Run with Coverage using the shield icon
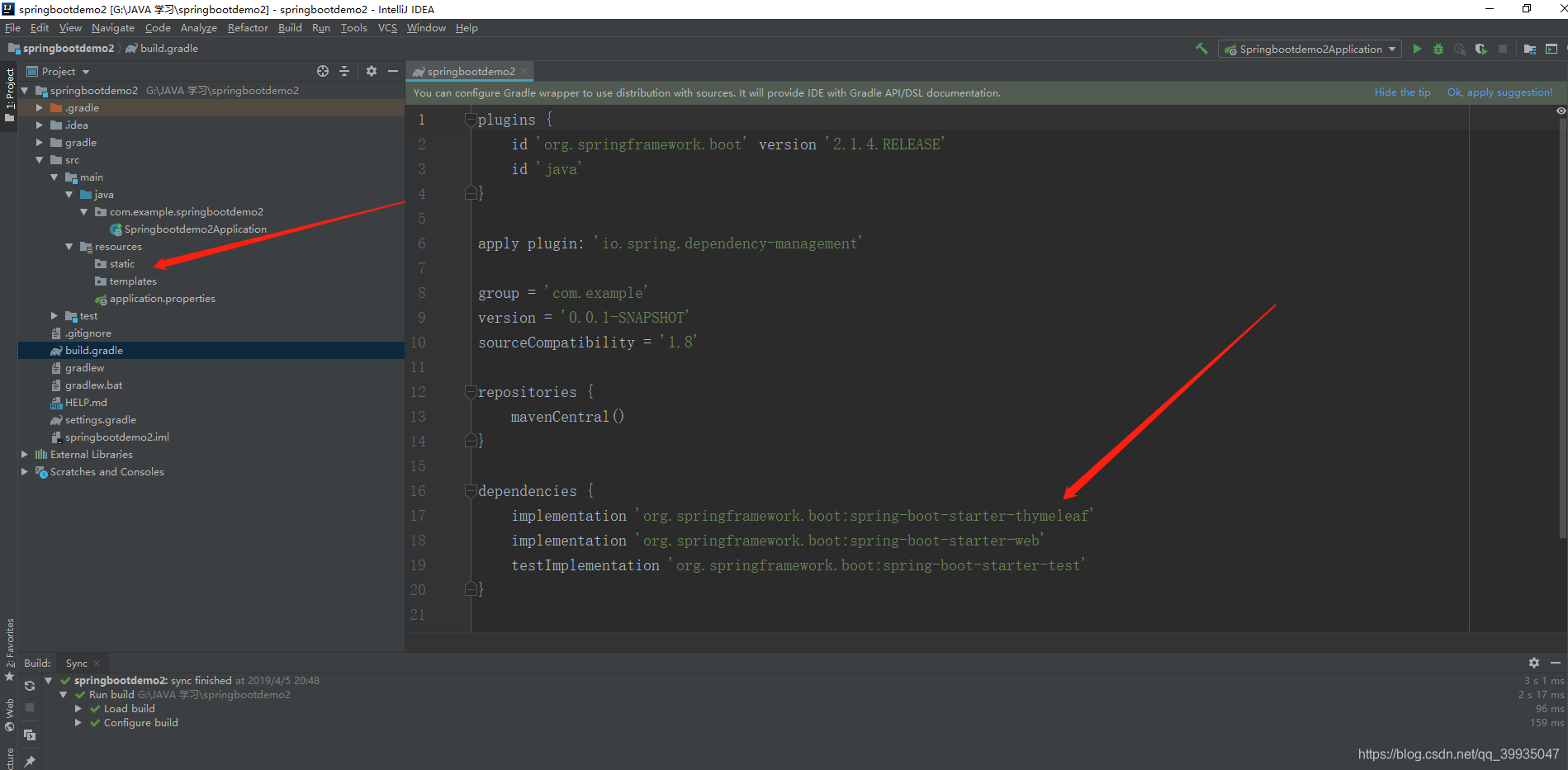Image resolution: width=1568 pixels, height=770 pixels. (x=1481, y=49)
